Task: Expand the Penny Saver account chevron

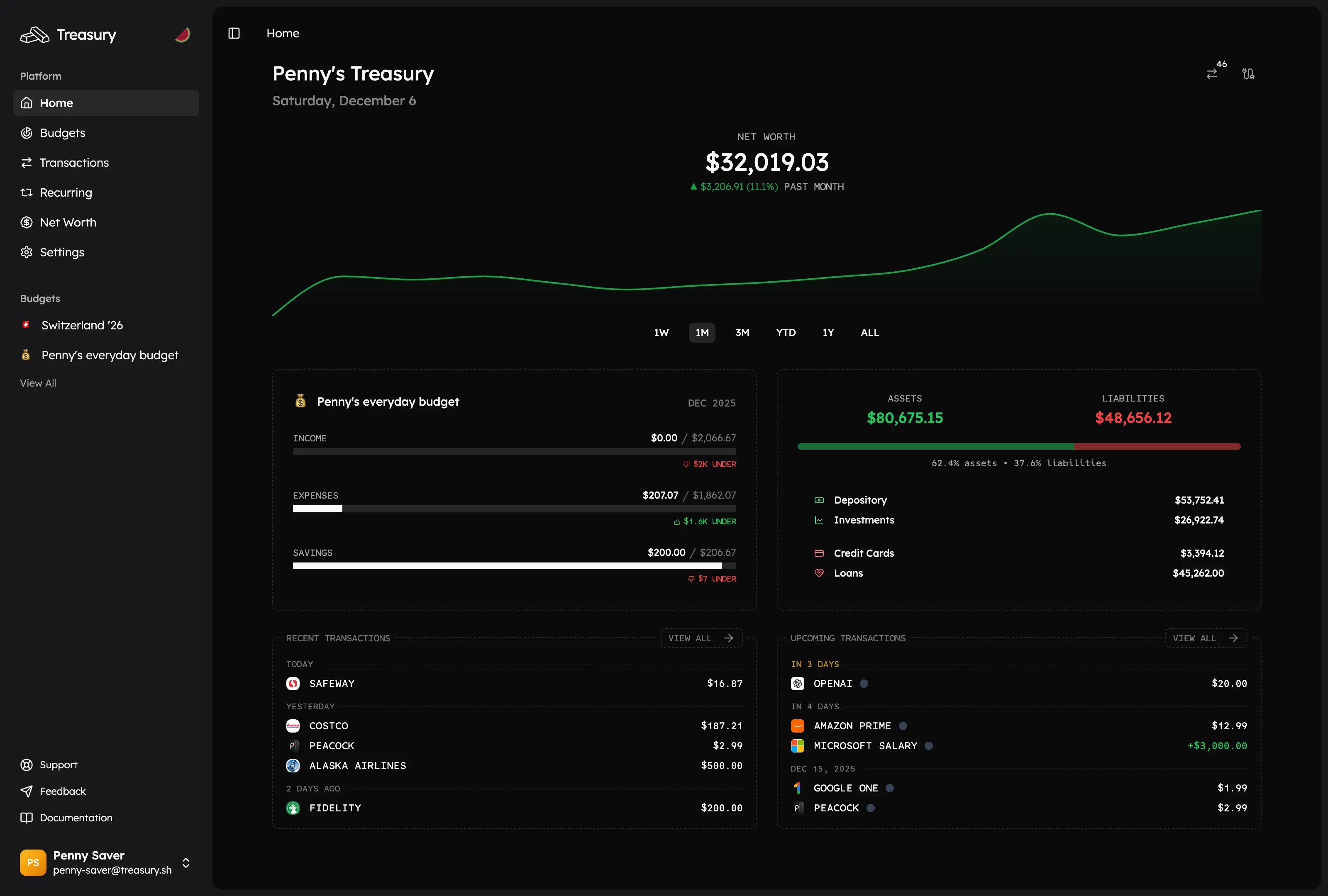Action: [186, 863]
